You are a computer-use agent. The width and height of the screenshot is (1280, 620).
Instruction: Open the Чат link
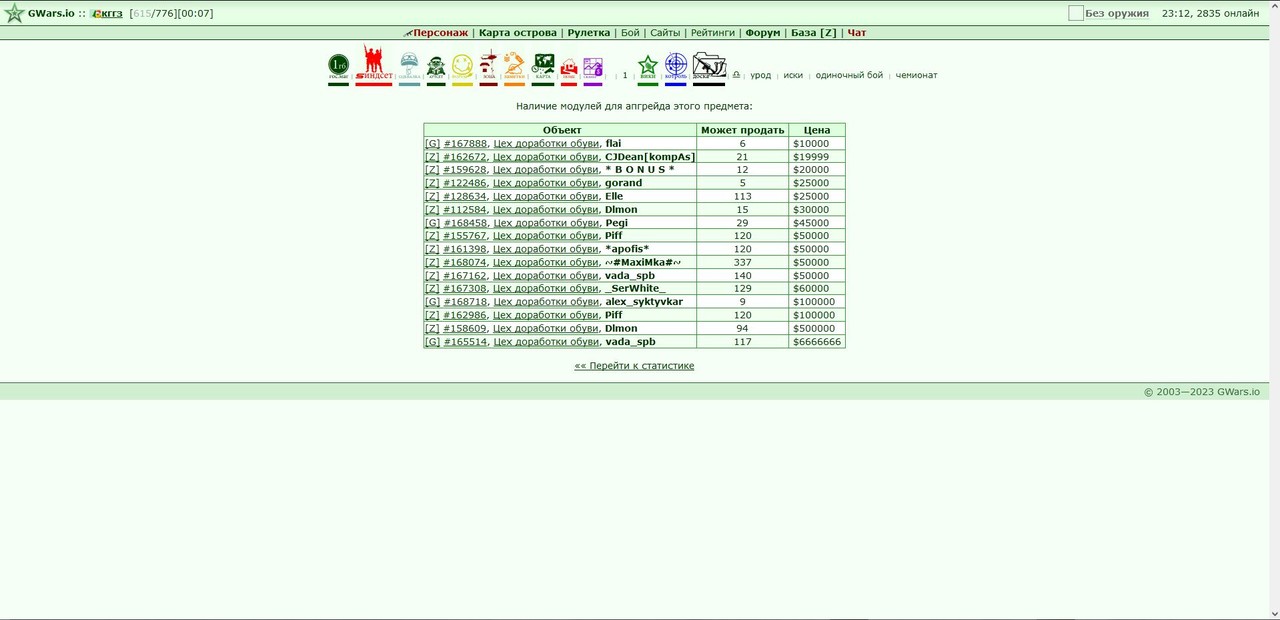[857, 33]
